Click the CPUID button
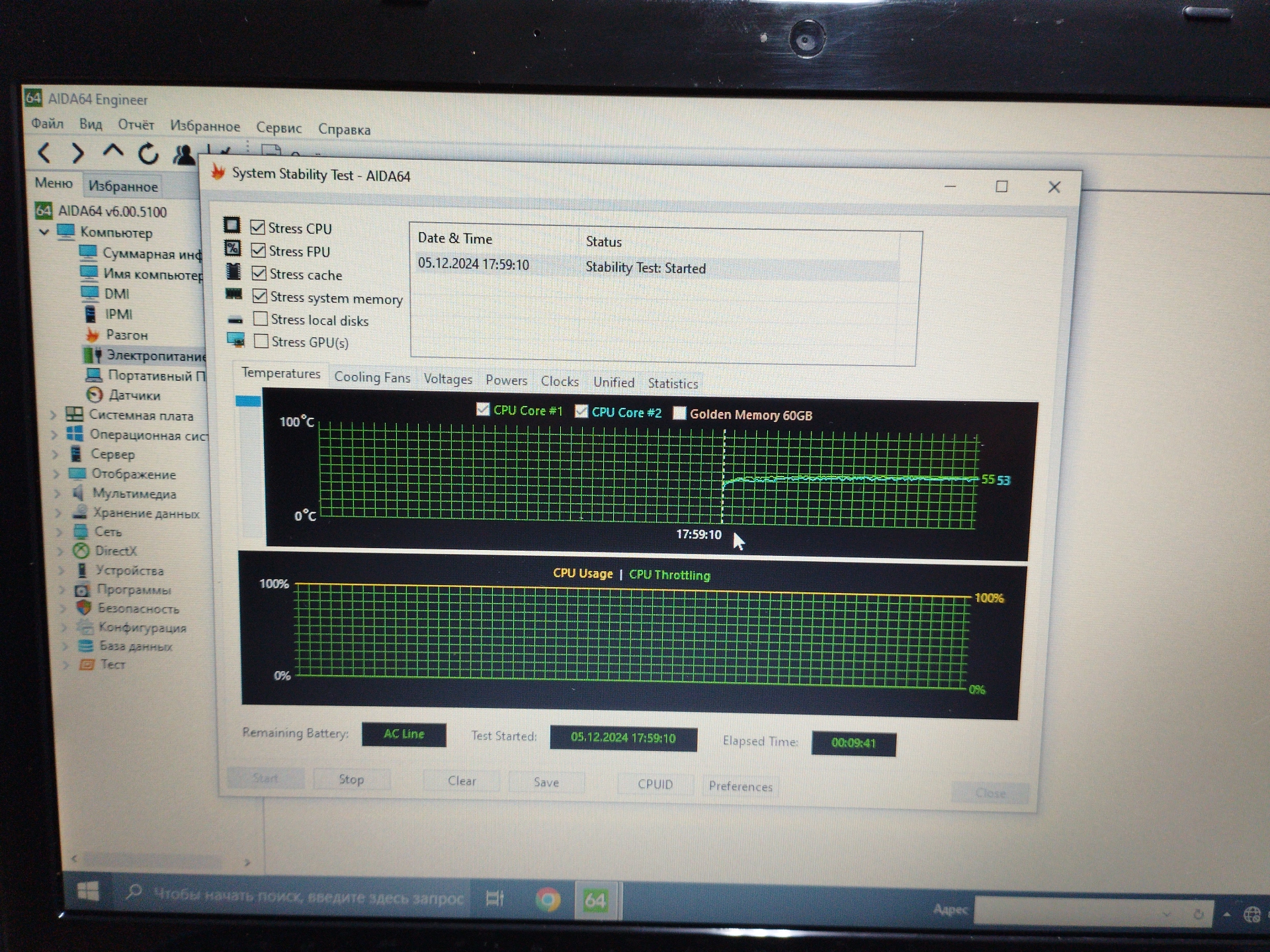The height and width of the screenshot is (952, 1270). pyautogui.click(x=655, y=784)
